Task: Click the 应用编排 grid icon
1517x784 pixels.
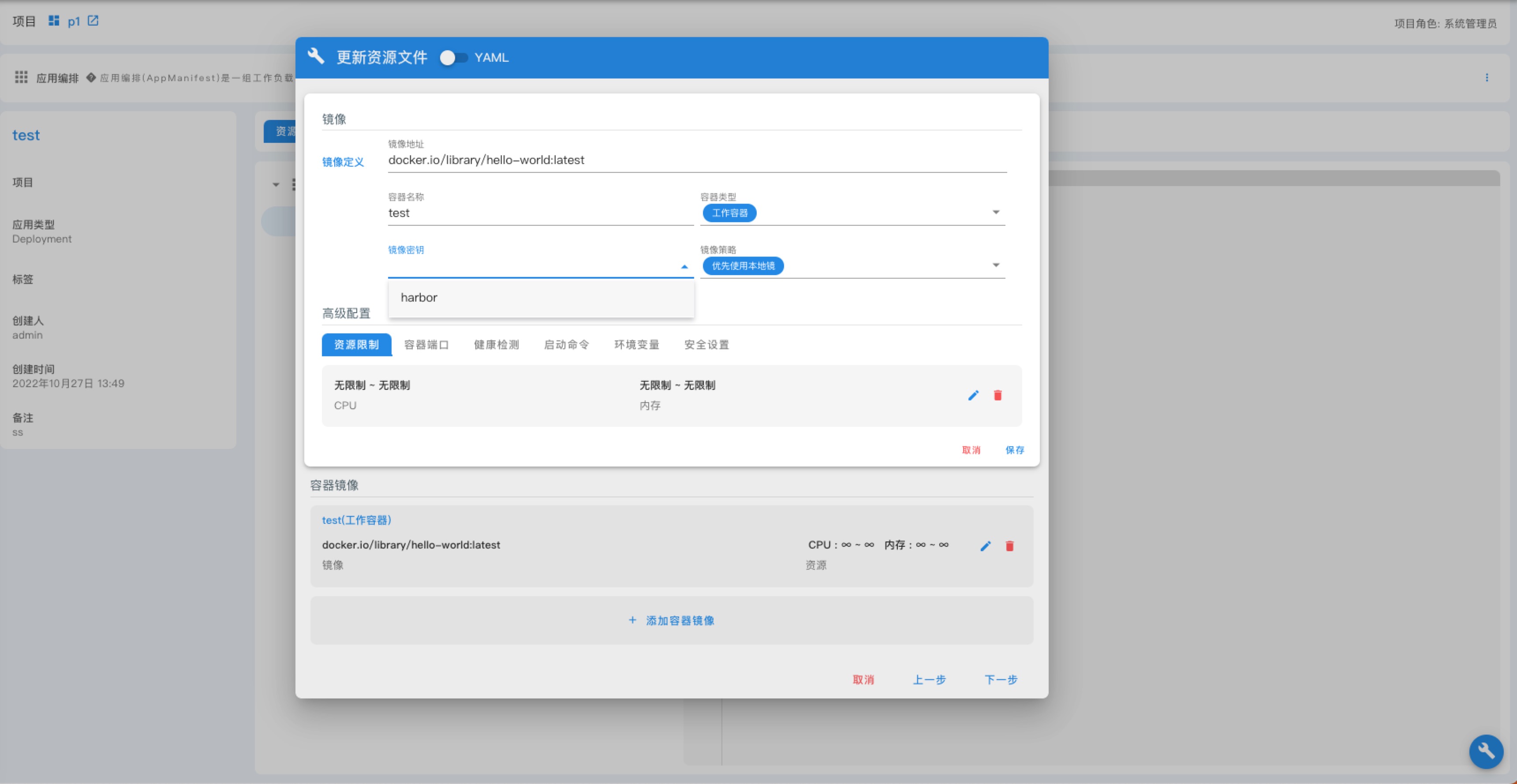Action: (21, 77)
